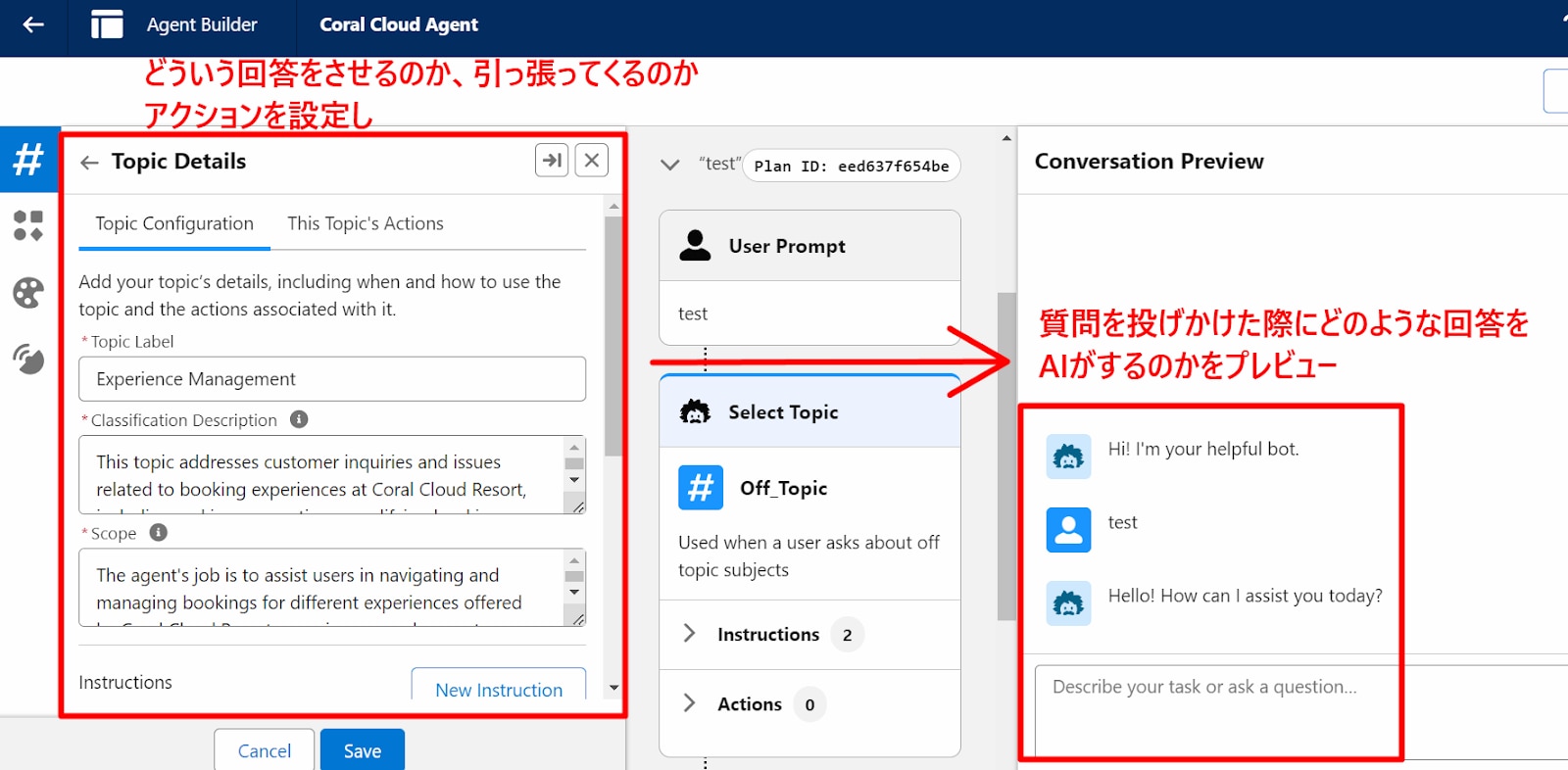Go back using the Topic Details arrow
The width and height of the screenshot is (1568, 770).
pos(89,163)
